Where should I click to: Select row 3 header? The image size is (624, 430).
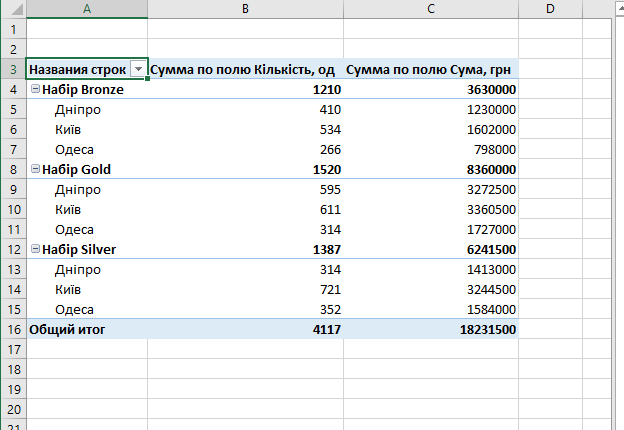[x=14, y=69]
